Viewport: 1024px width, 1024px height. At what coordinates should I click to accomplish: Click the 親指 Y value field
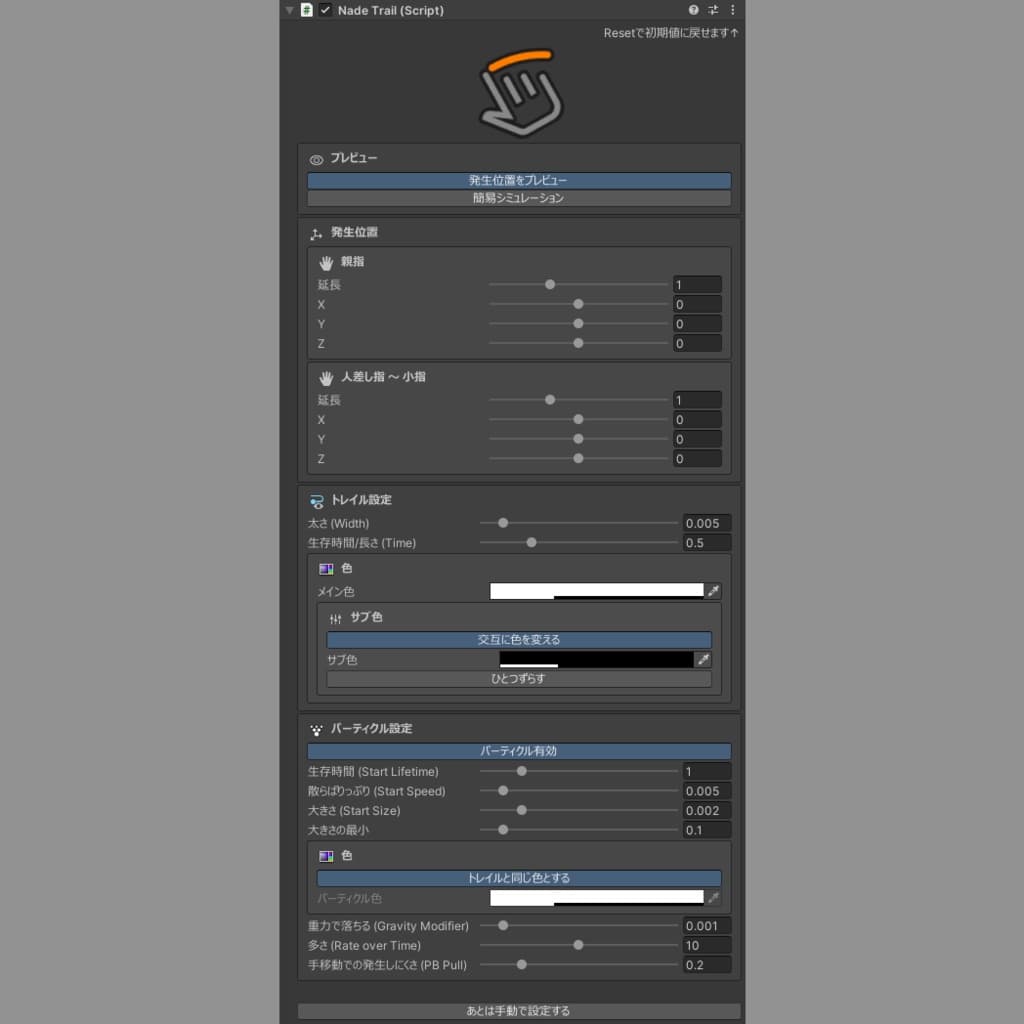pyautogui.click(x=697, y=324)
